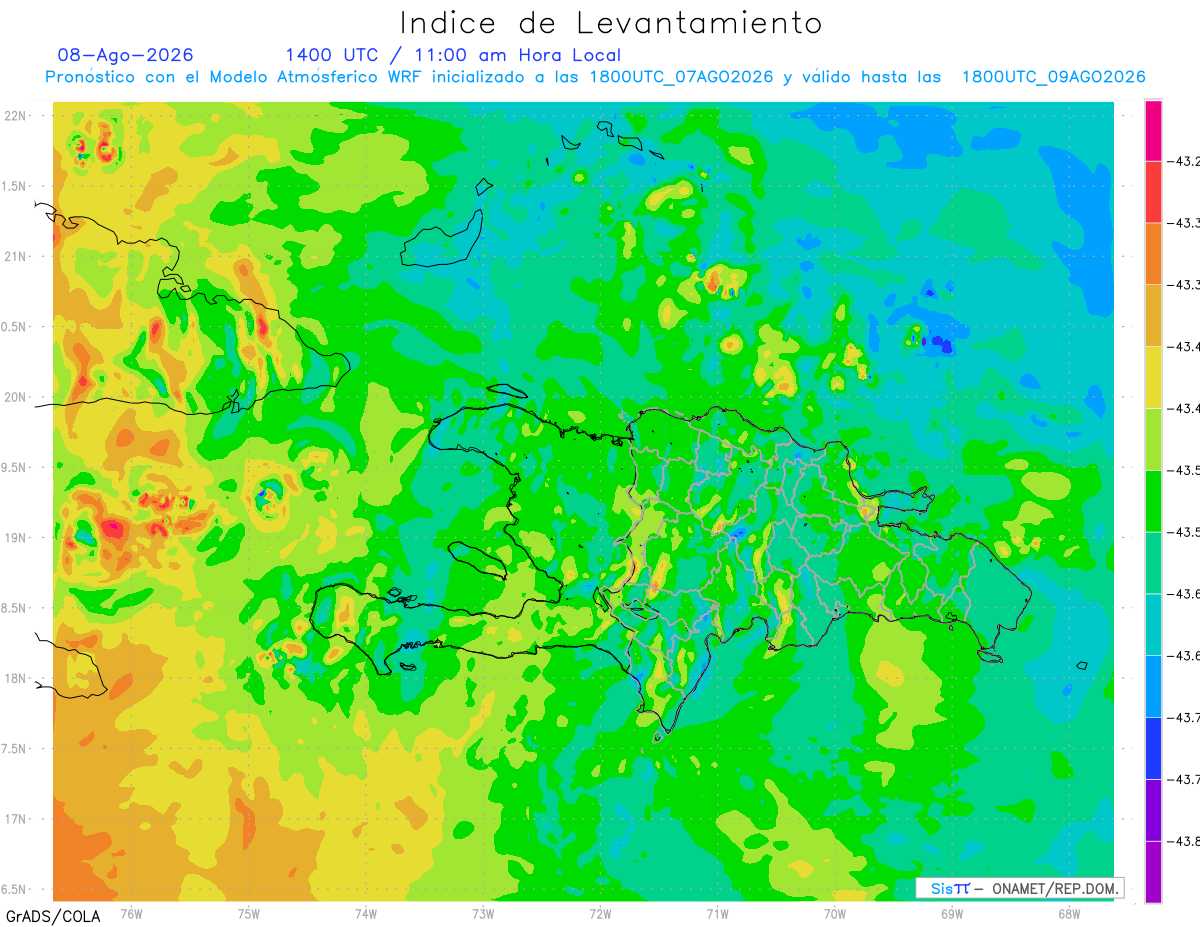Click the "20N" latitude label
The width and height of the screenshot is (1200, 927).
(15, 397)
